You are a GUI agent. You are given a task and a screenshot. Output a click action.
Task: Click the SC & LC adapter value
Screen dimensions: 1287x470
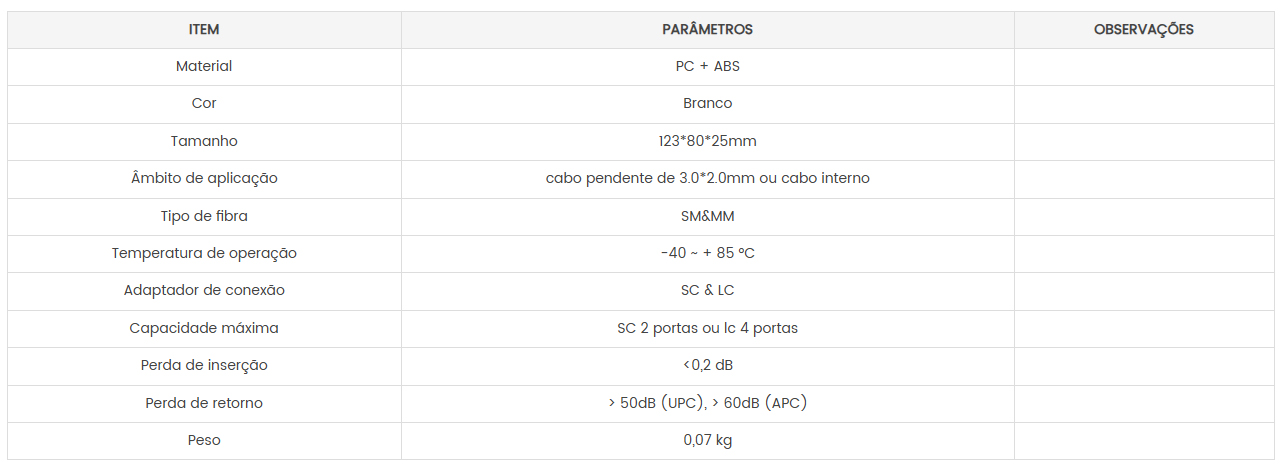tap(707, 290)
